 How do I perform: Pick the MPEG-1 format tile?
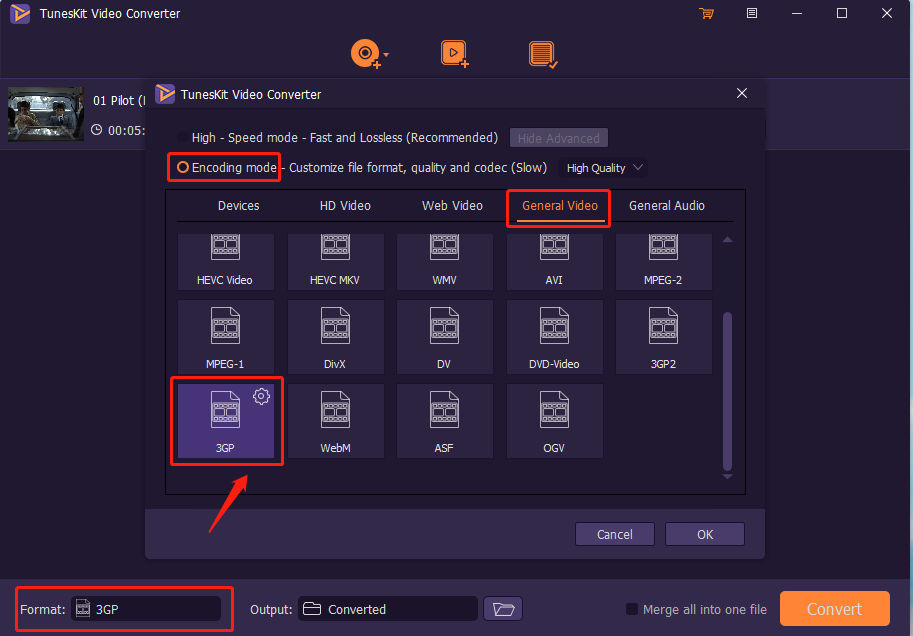click(225, 337)
